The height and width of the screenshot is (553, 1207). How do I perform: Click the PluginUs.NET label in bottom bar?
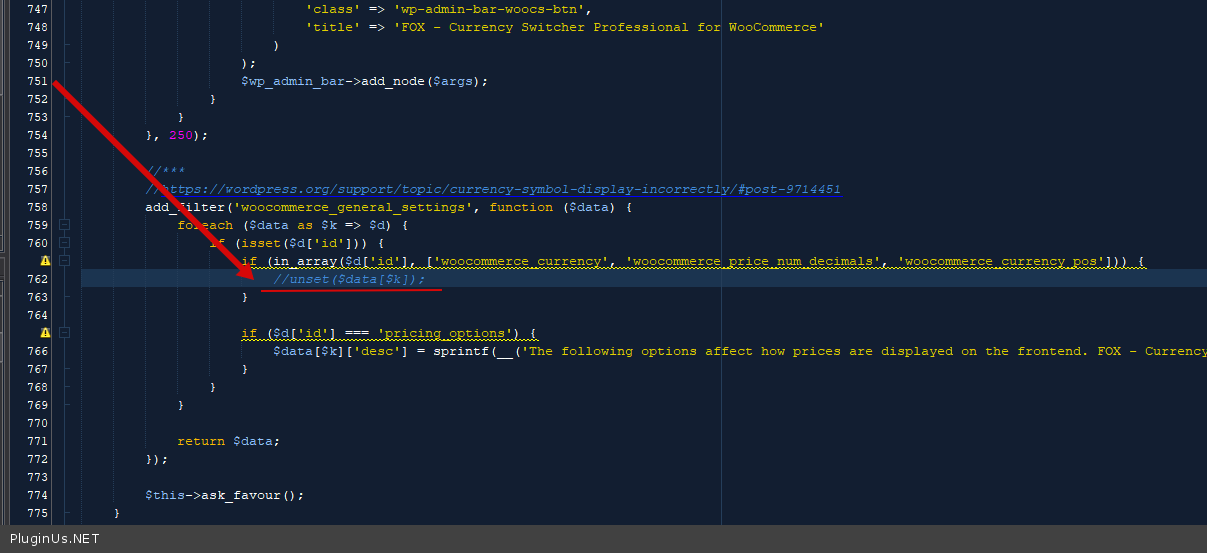pyautogui.click(x=55, y=539)
